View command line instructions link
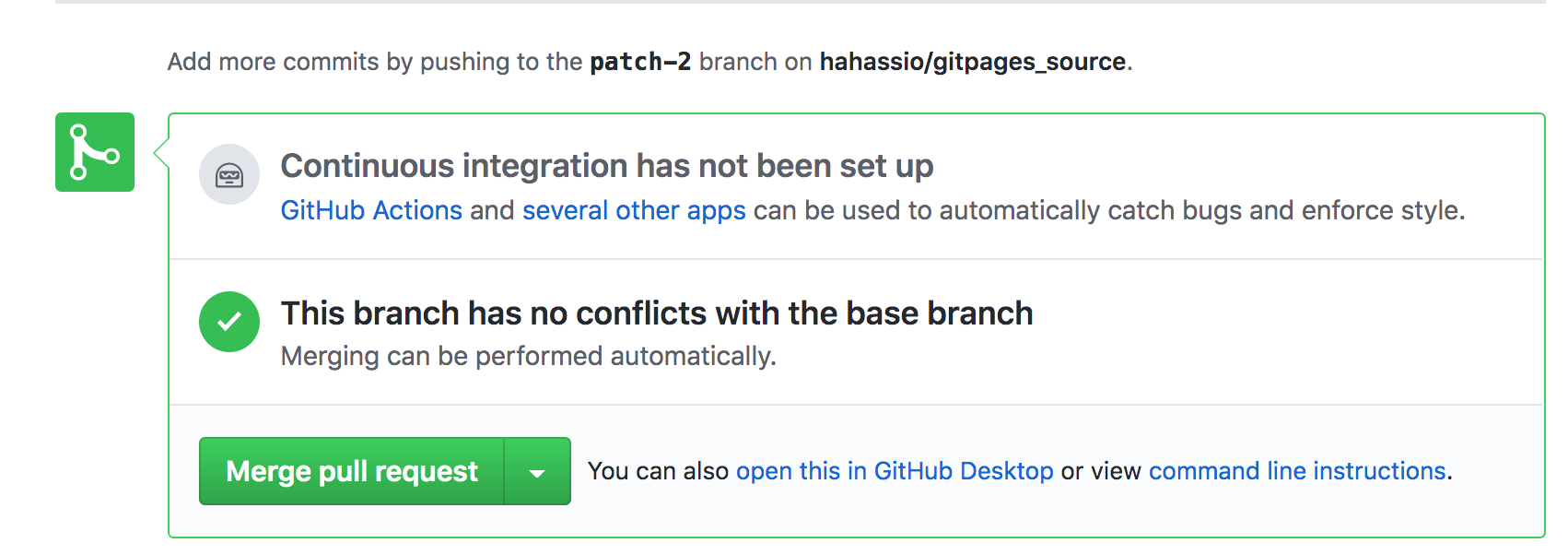This screenshot has height=555, width=1568. tap(1297, 471)
